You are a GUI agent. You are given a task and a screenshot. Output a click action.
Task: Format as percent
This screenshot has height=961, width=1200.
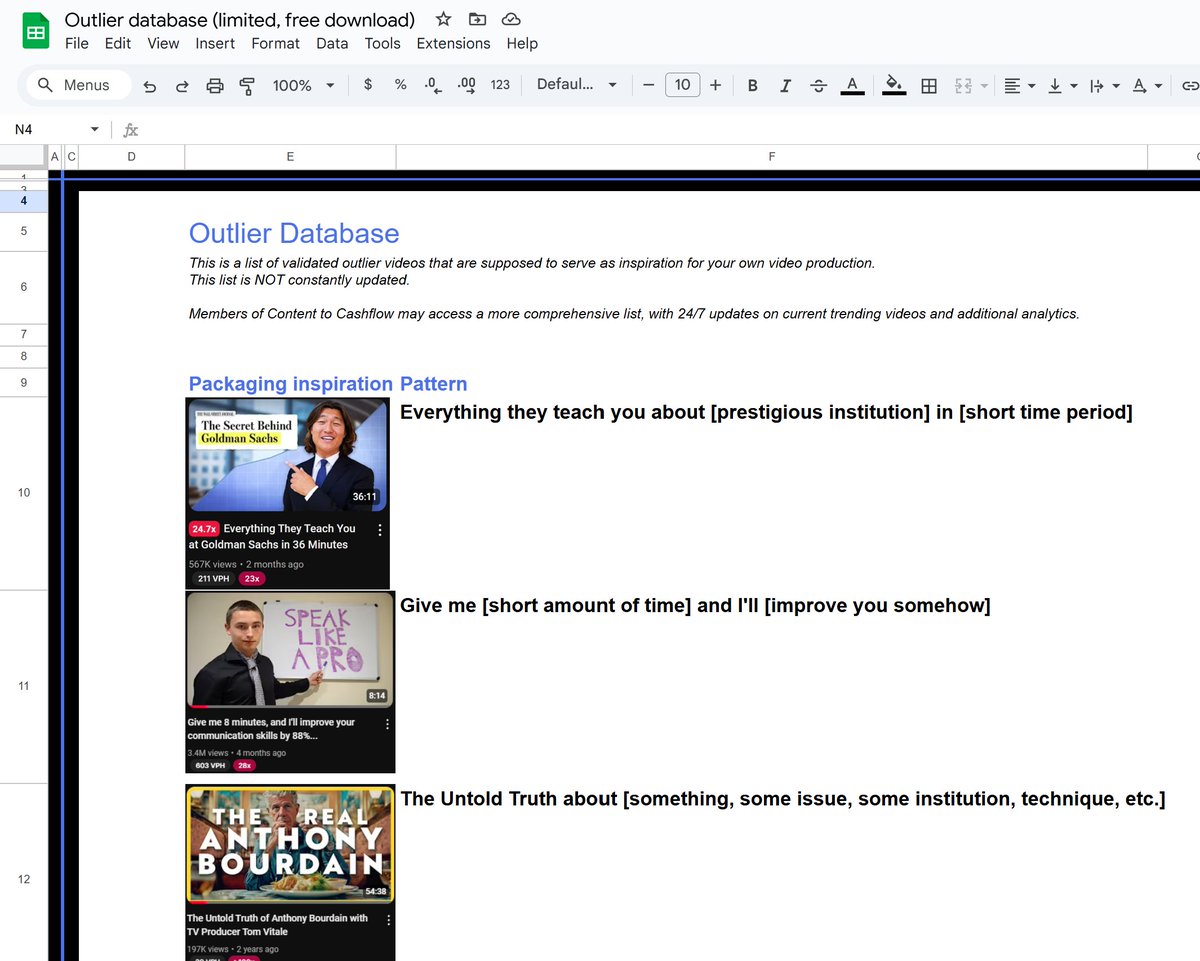pyautogui.click(x=400, y=85)
